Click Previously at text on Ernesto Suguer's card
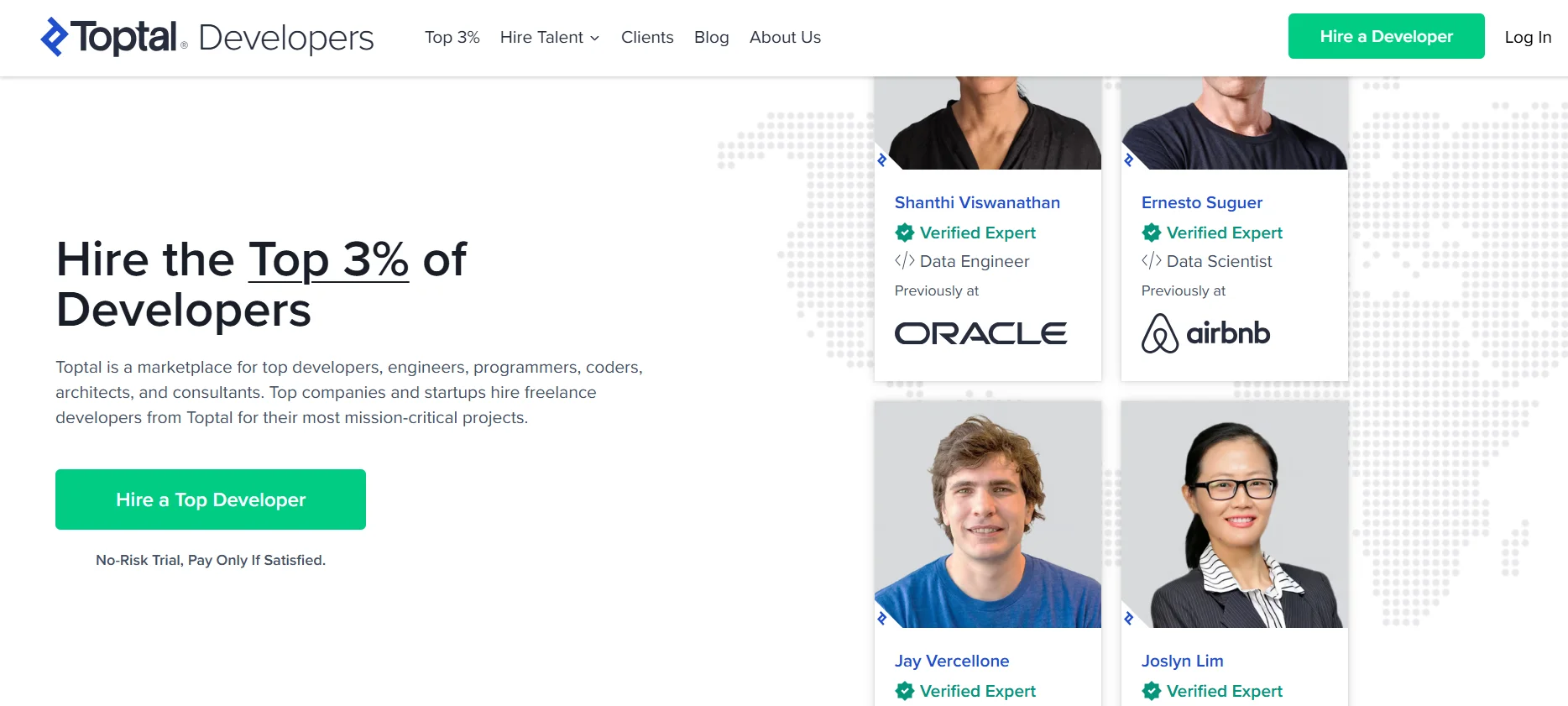1568x706 pixels. tap(1184, 290)
